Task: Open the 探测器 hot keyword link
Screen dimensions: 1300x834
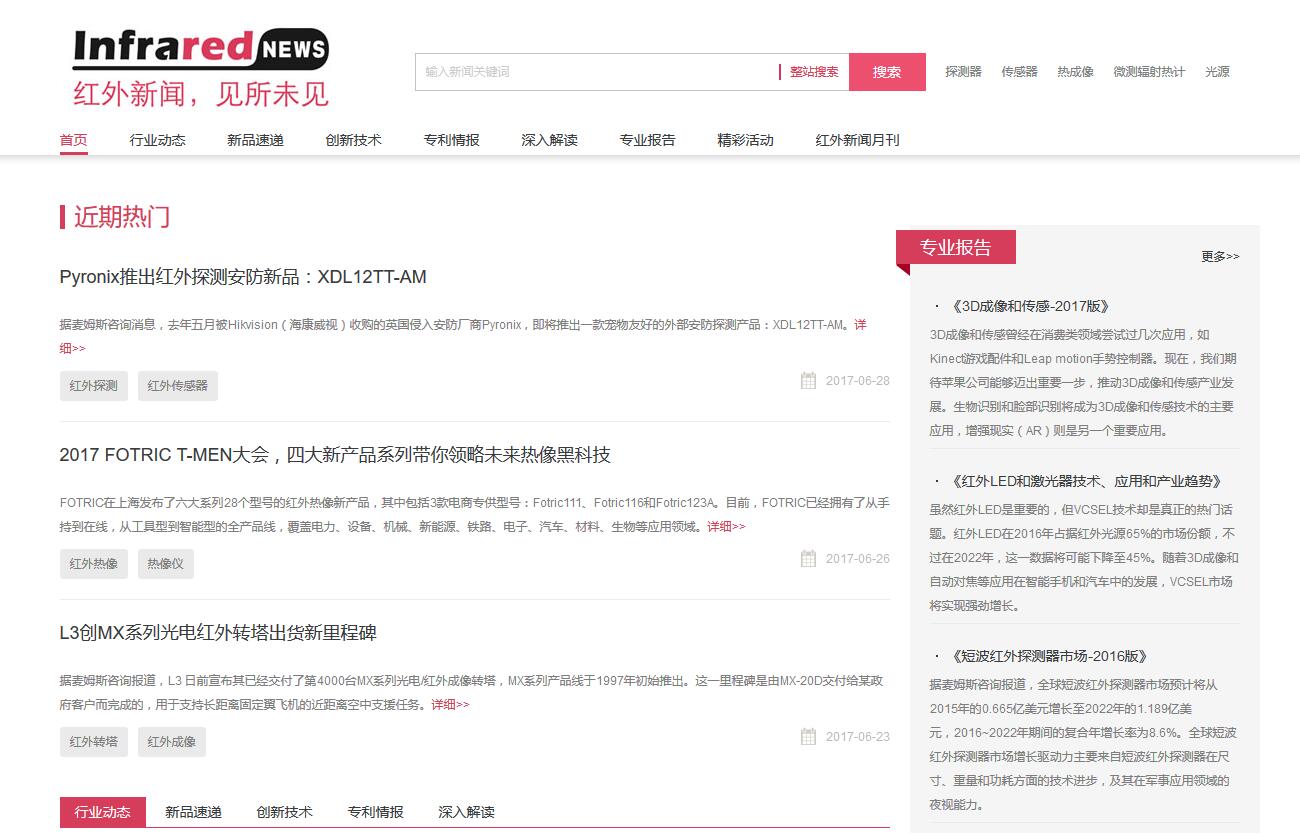Action: click(964, 72)
